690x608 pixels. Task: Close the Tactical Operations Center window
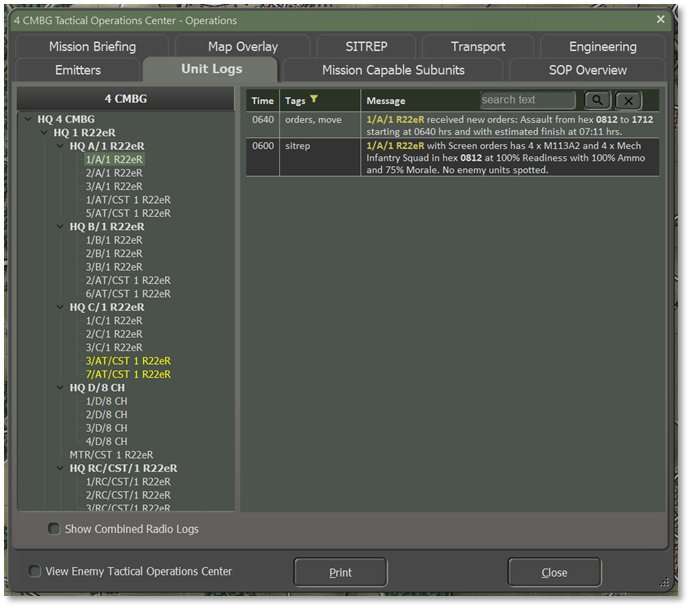coord(660,19)
